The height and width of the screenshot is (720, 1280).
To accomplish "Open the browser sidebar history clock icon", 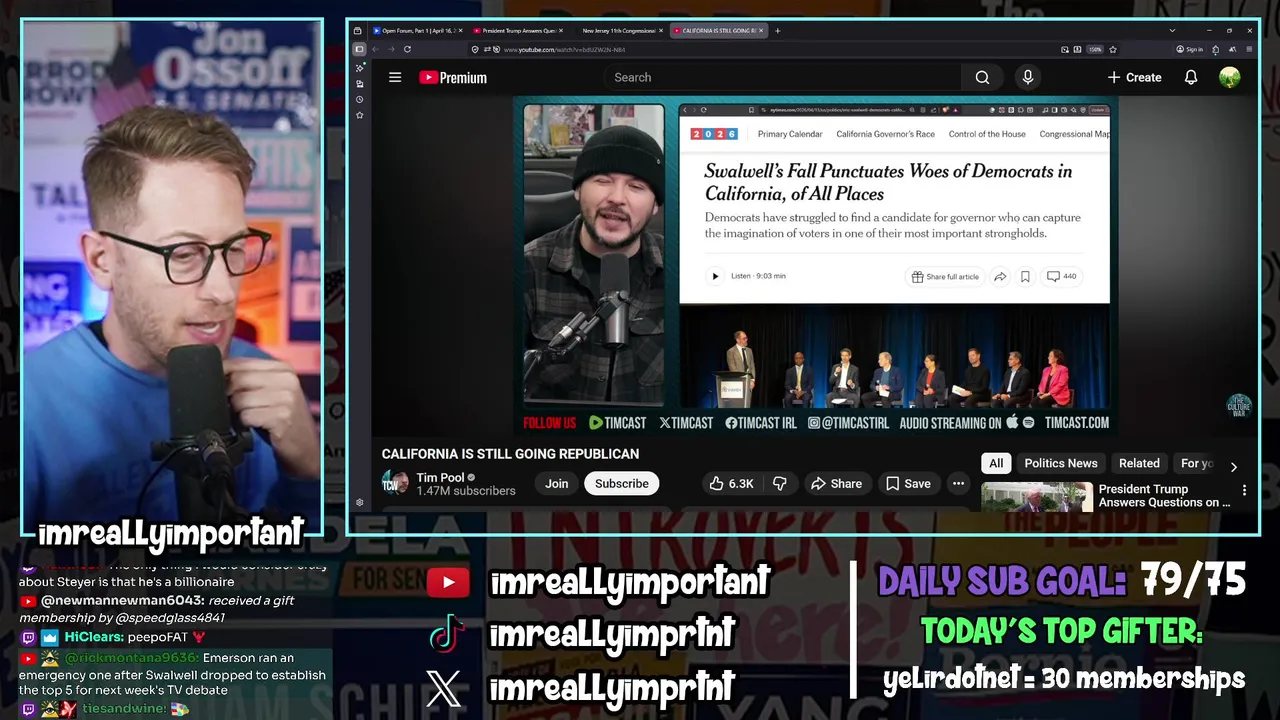I will tap(360, 99).
